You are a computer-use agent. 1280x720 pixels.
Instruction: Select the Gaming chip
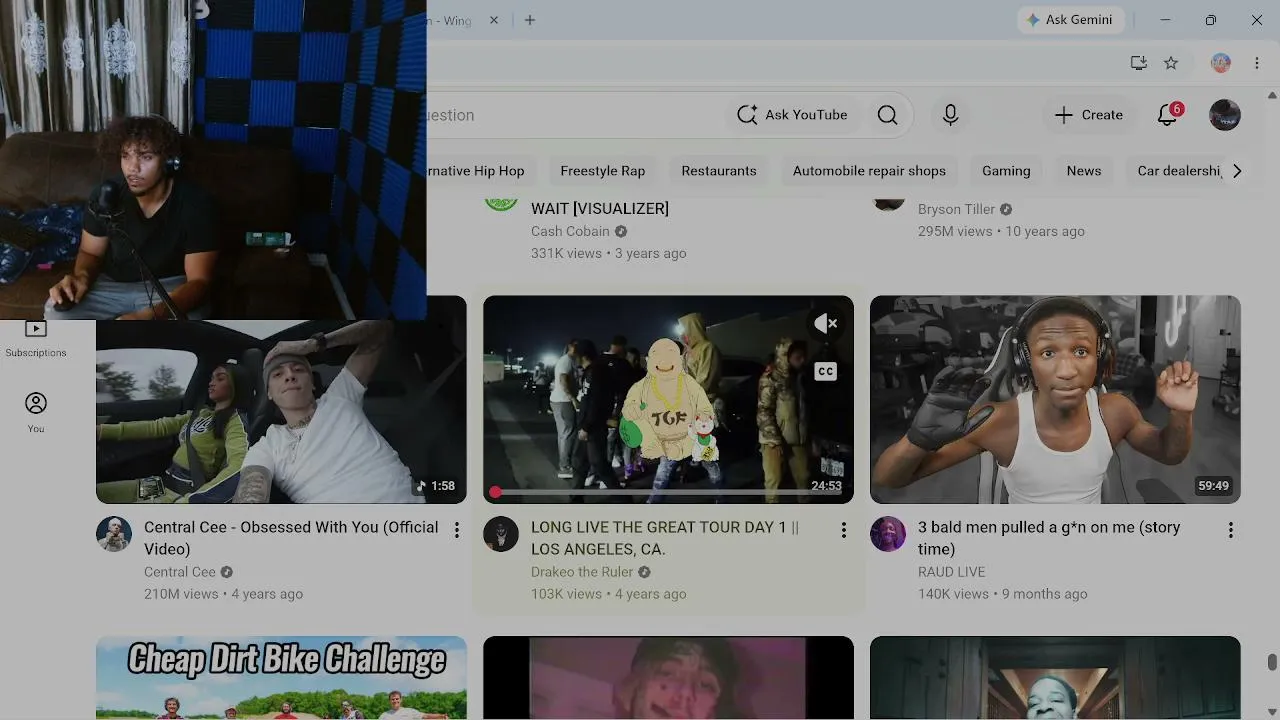point(1006,171)
